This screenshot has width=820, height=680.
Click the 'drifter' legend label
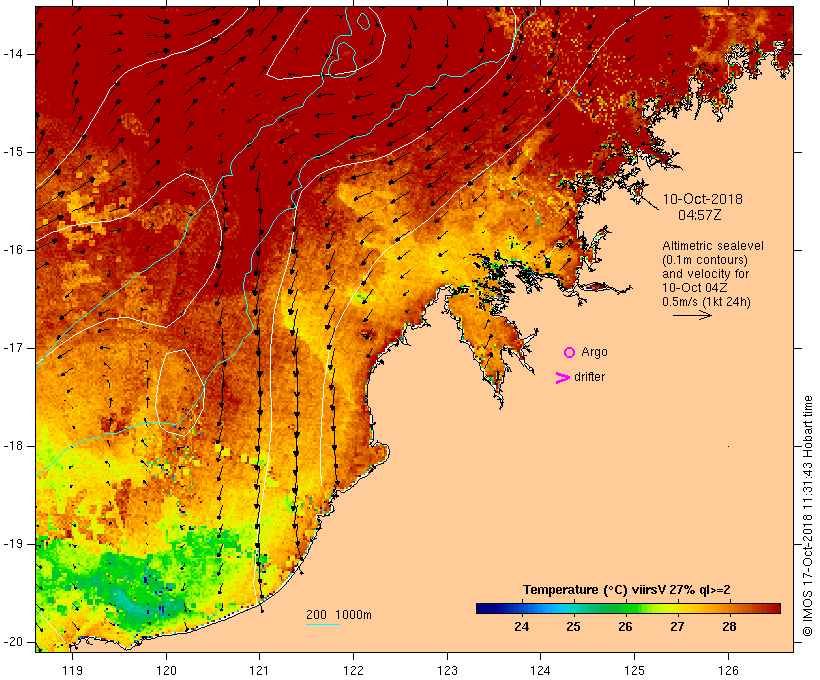pyautogui.click(x=589, y=377)
